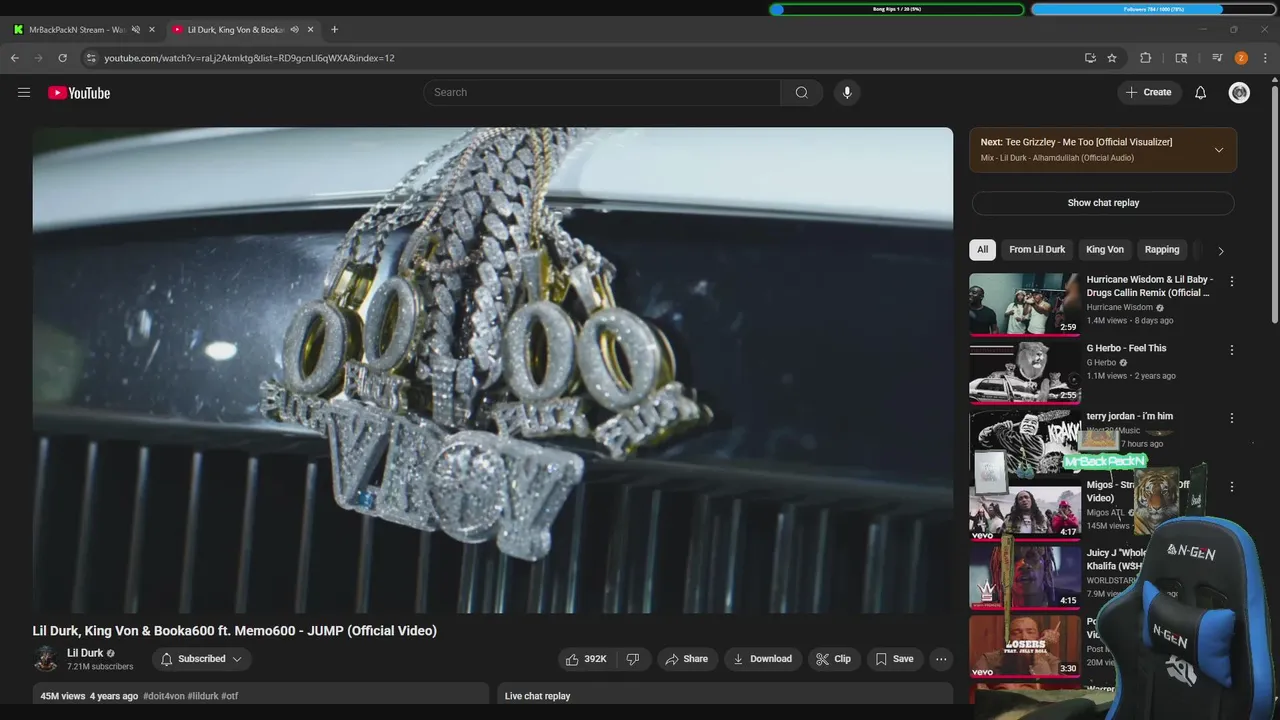Click the search magnifier button

pos(801,92)
